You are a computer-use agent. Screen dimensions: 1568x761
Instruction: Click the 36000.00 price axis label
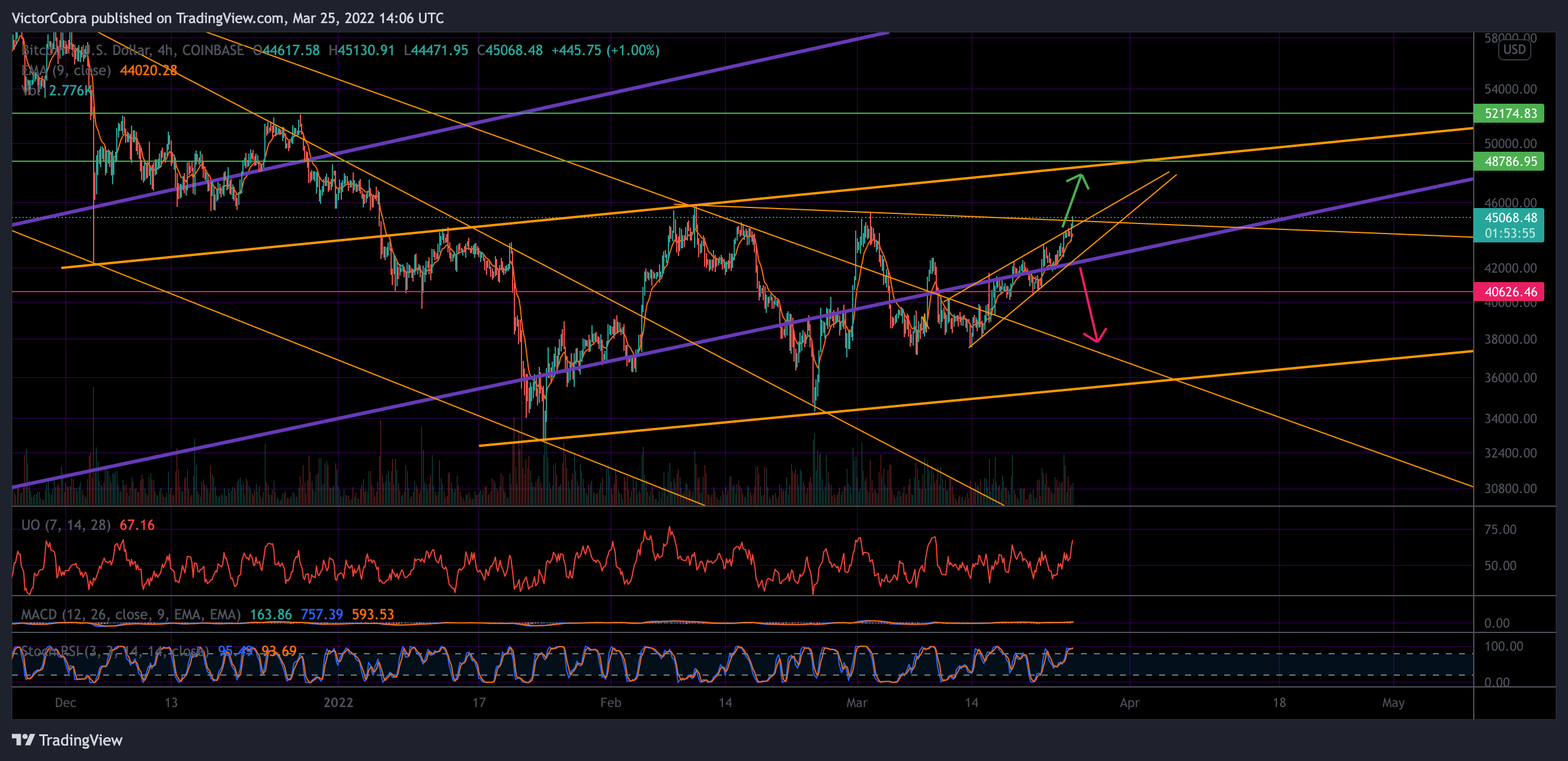coord(1510,378)
